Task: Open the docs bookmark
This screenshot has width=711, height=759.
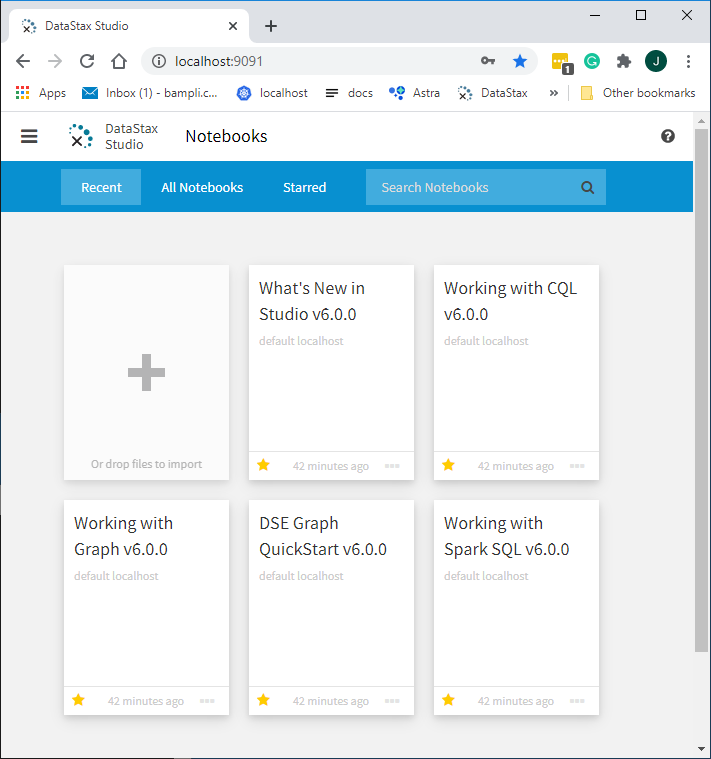Action: tap(349, 93)
